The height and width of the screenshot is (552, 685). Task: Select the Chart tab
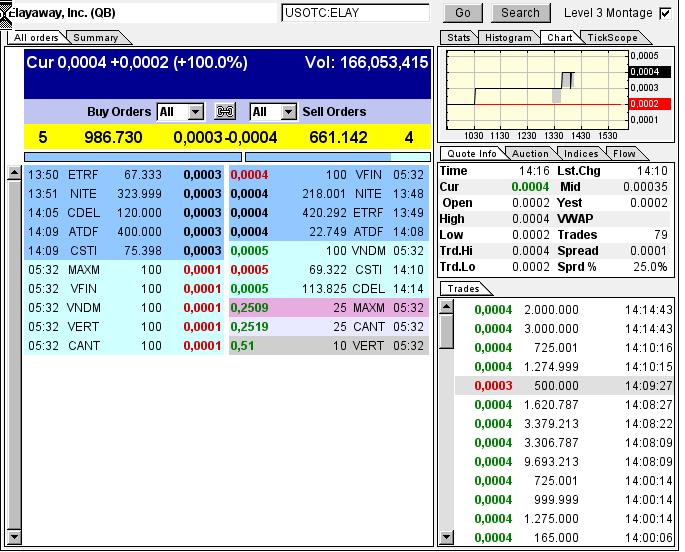point(560,38)
